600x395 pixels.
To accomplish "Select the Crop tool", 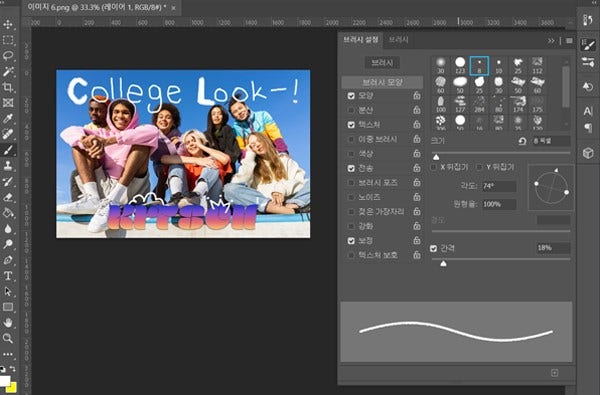I will pos(8,87).
